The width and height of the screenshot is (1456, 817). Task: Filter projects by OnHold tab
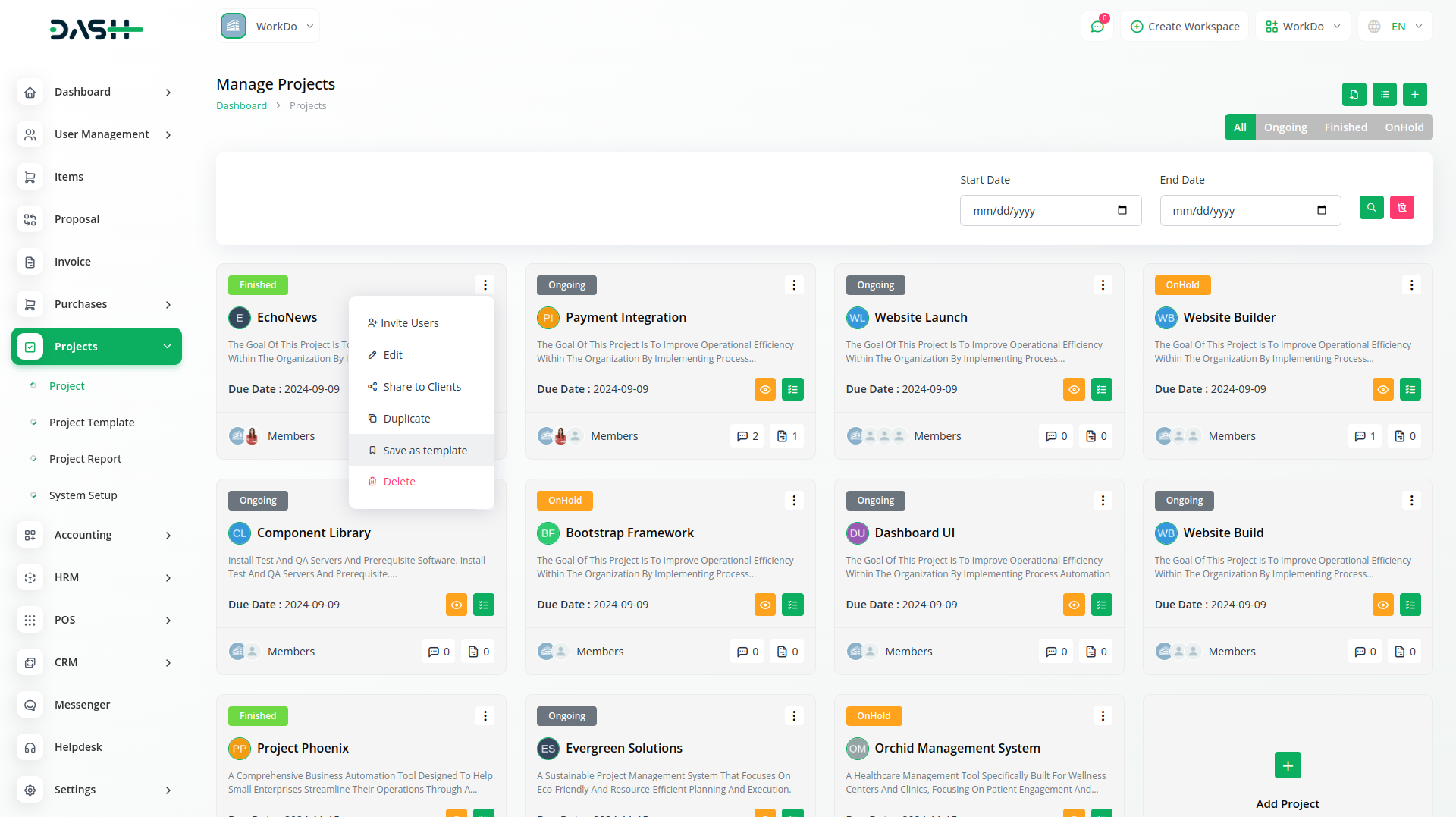[1404, 127]
